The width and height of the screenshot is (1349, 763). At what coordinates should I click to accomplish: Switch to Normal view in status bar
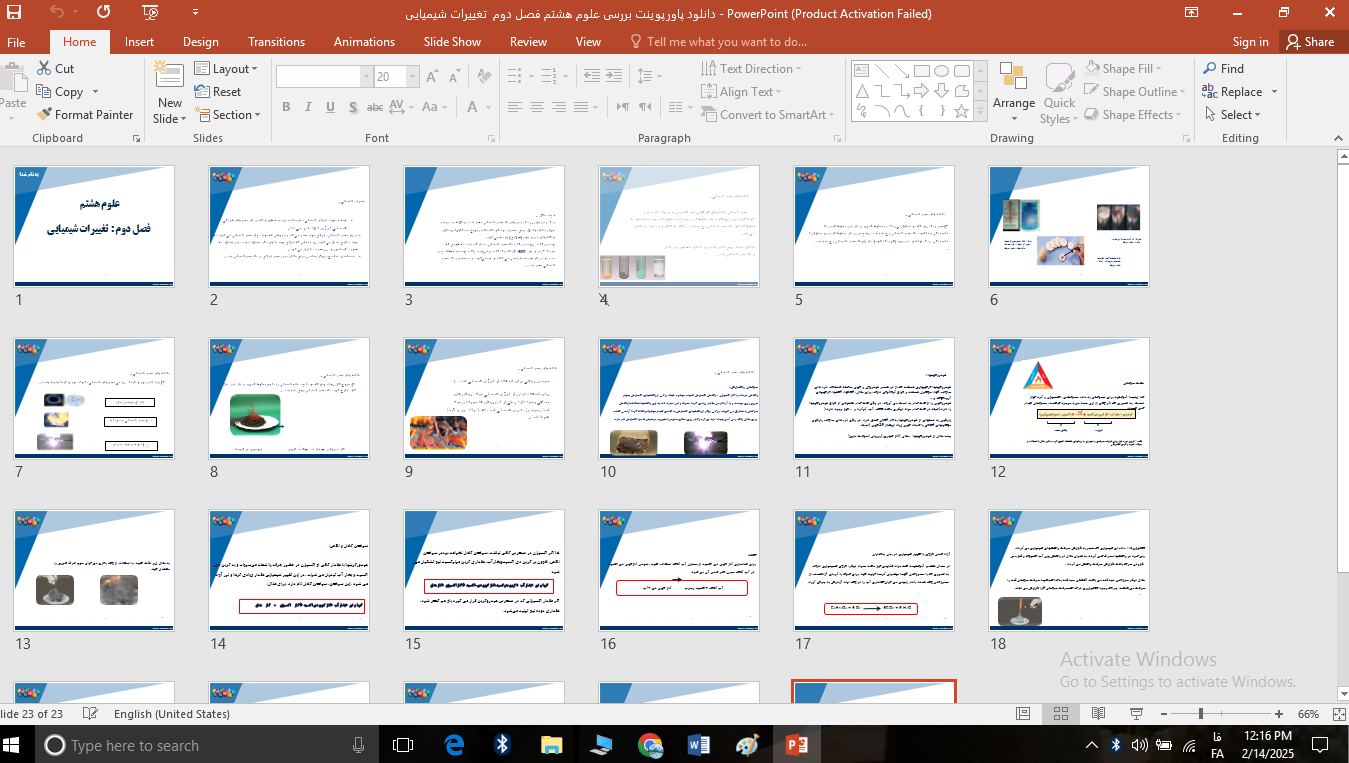point(1023,714)
